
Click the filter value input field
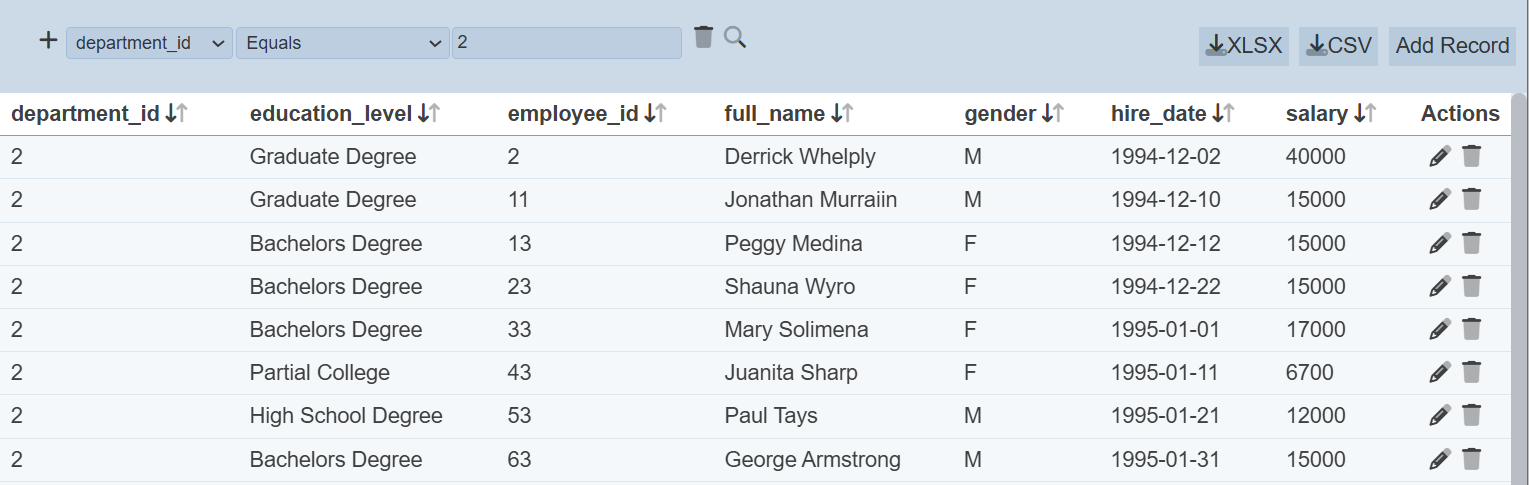566,43
